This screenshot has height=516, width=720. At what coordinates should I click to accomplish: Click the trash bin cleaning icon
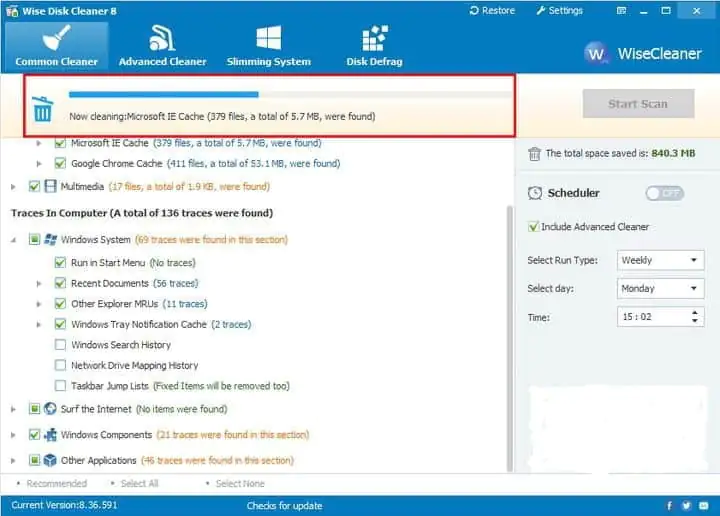[x=42, y=108]
